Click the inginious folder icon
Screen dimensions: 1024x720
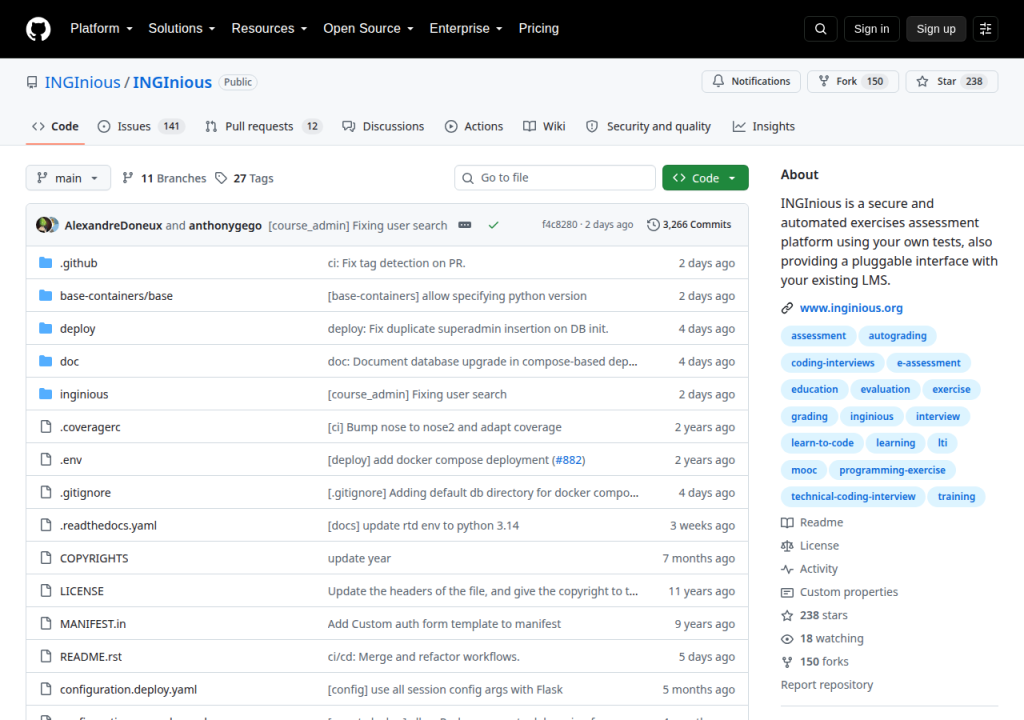[45, 393]
